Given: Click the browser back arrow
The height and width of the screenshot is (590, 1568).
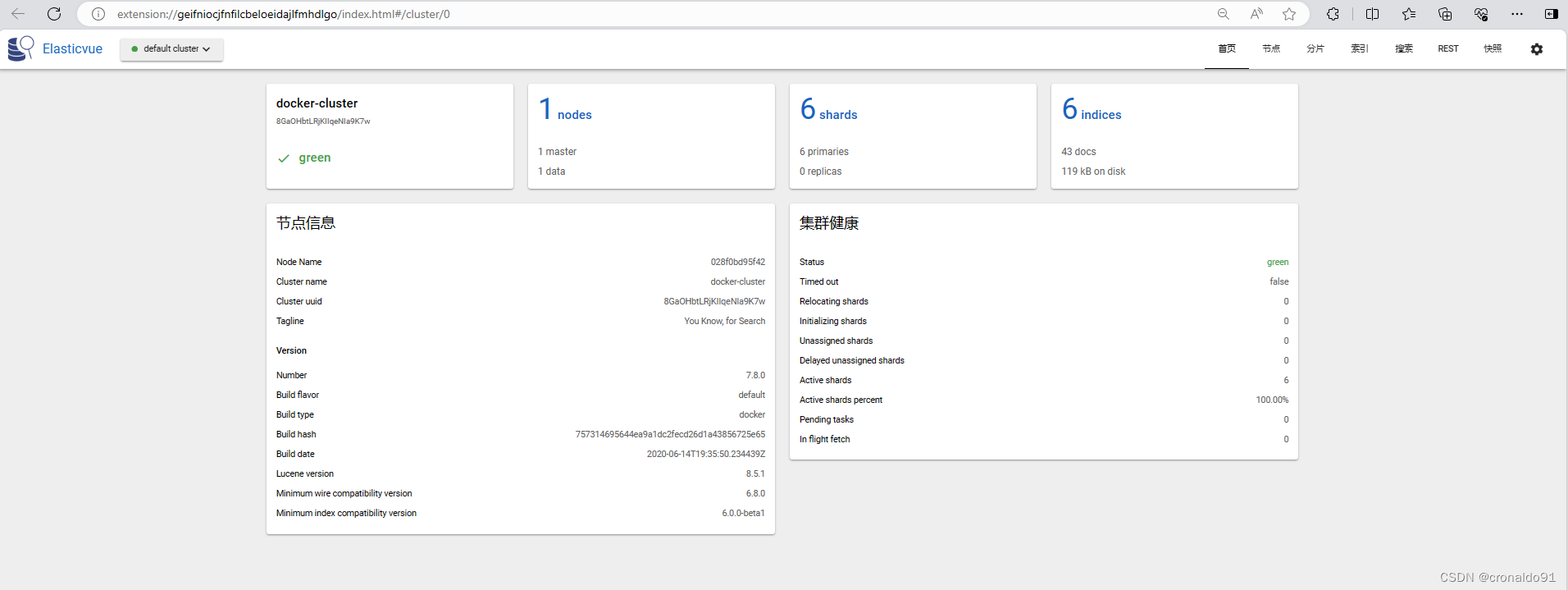Looking at the screenshot, I should click(18, 14).
